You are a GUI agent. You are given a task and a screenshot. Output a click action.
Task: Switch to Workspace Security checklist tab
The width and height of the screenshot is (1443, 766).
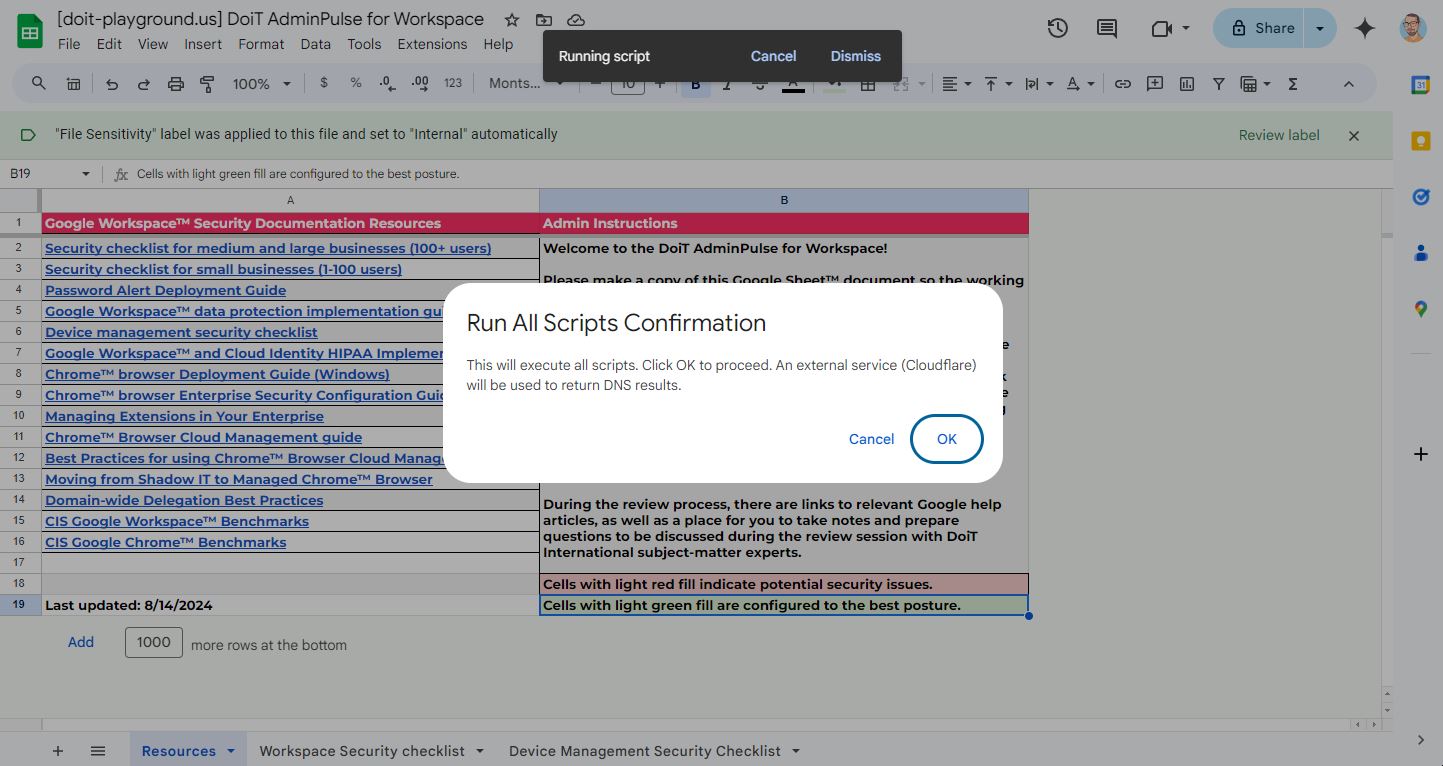pyautogui.click(x=362, y=751)
